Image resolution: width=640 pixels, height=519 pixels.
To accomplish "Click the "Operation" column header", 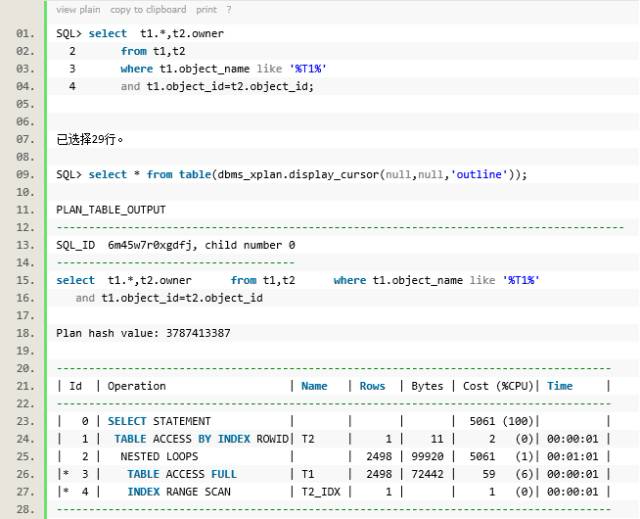I will point(137,386).
